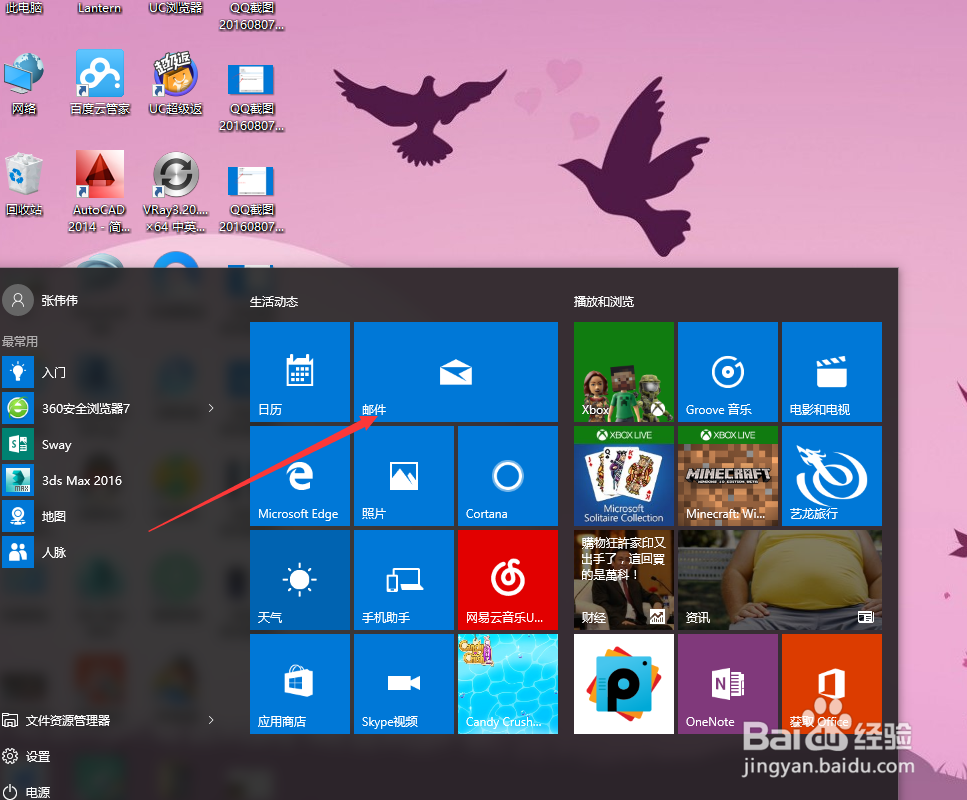Expand 文件资源管理器 jump list arrow
The height and width of the screenshot is (800, 967).
pyautogui.click(x=211, y=720)
